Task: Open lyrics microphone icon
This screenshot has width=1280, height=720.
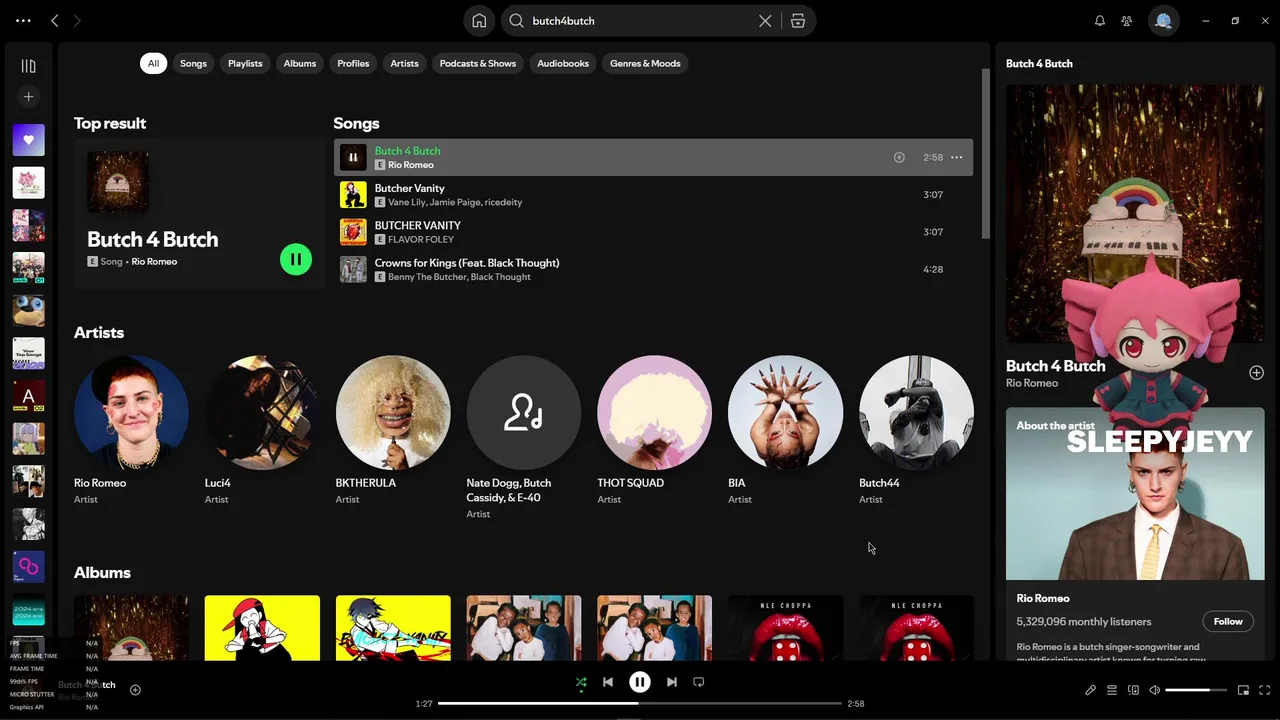Action: point(1091,690)
